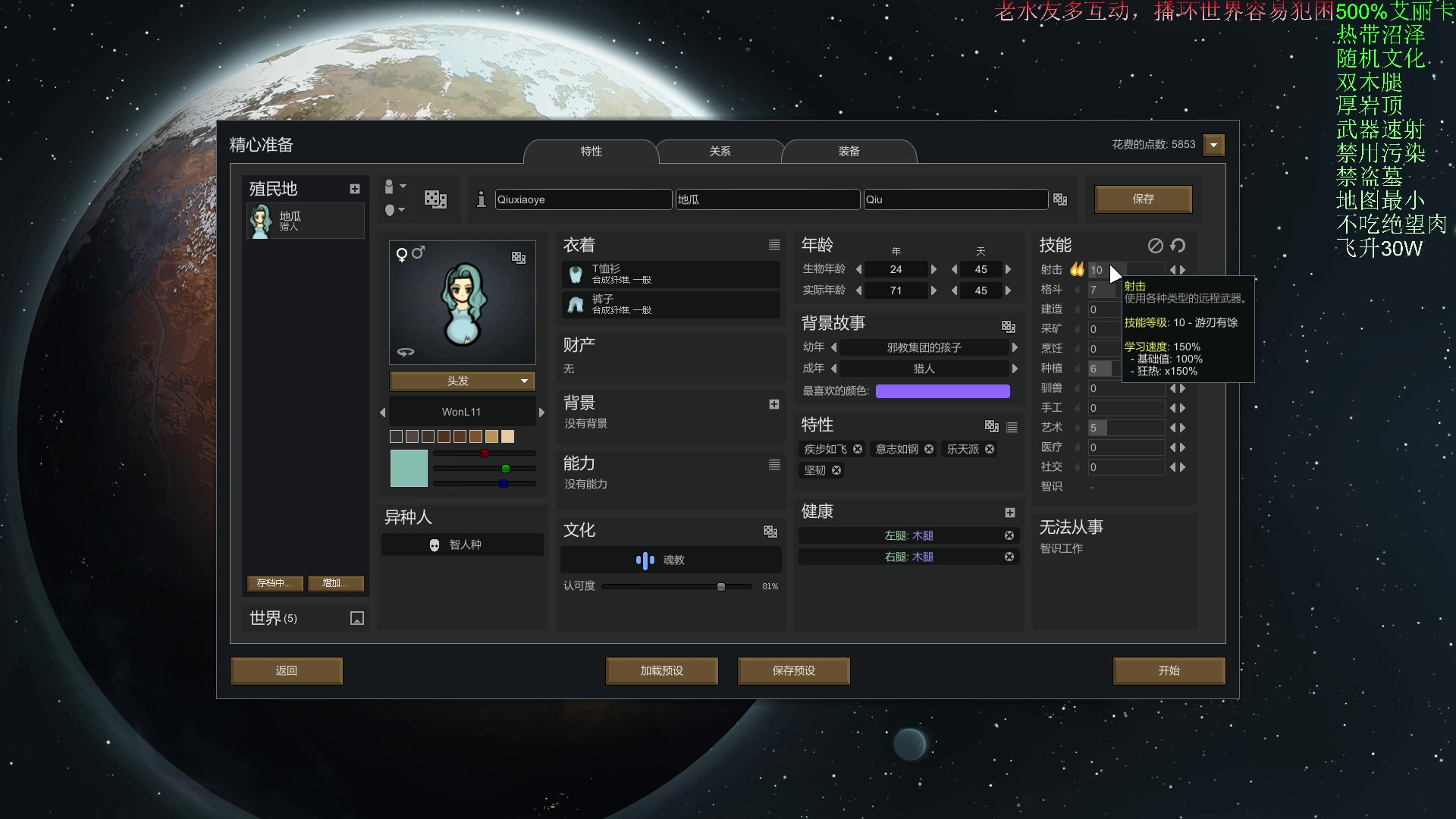This screenshot has height=819, width=1456.
Task: Remove the 疾步如飞 trait
Action: click(858, 449)
